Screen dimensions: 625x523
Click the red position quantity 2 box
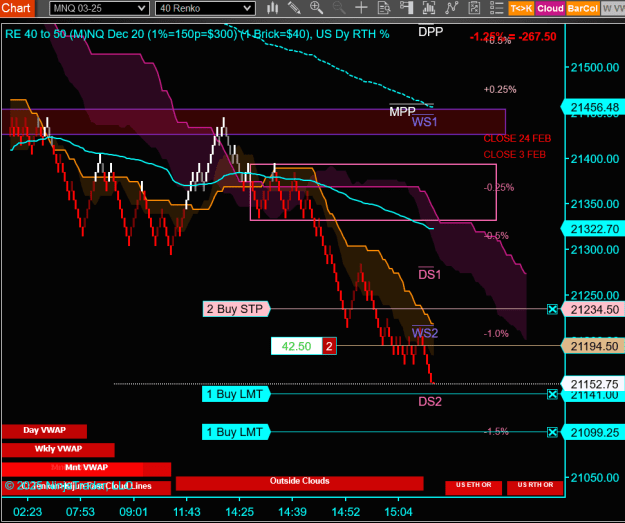pyautogui.click(x=329, y=346)
